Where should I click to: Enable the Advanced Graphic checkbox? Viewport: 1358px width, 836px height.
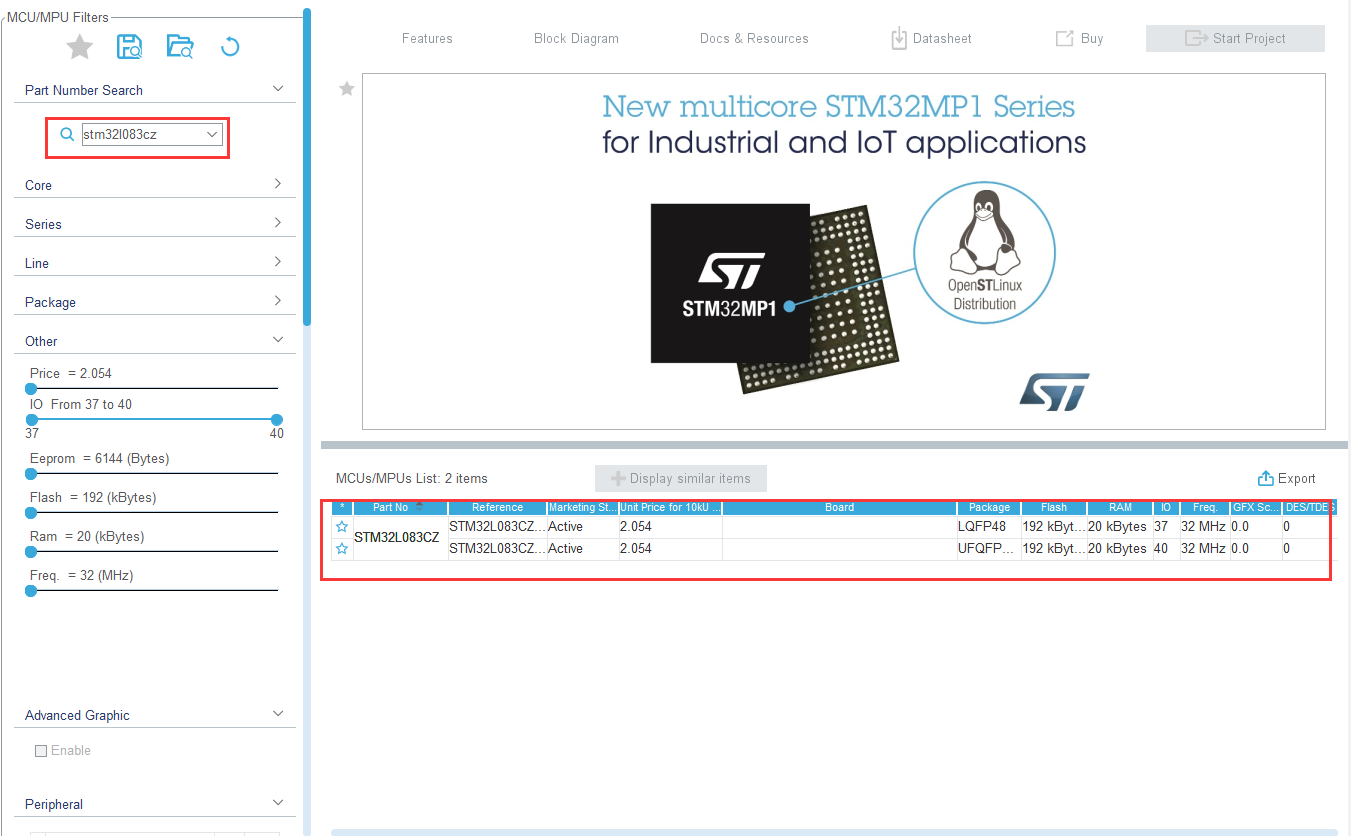pyautogui.click(x=41, y=750)
